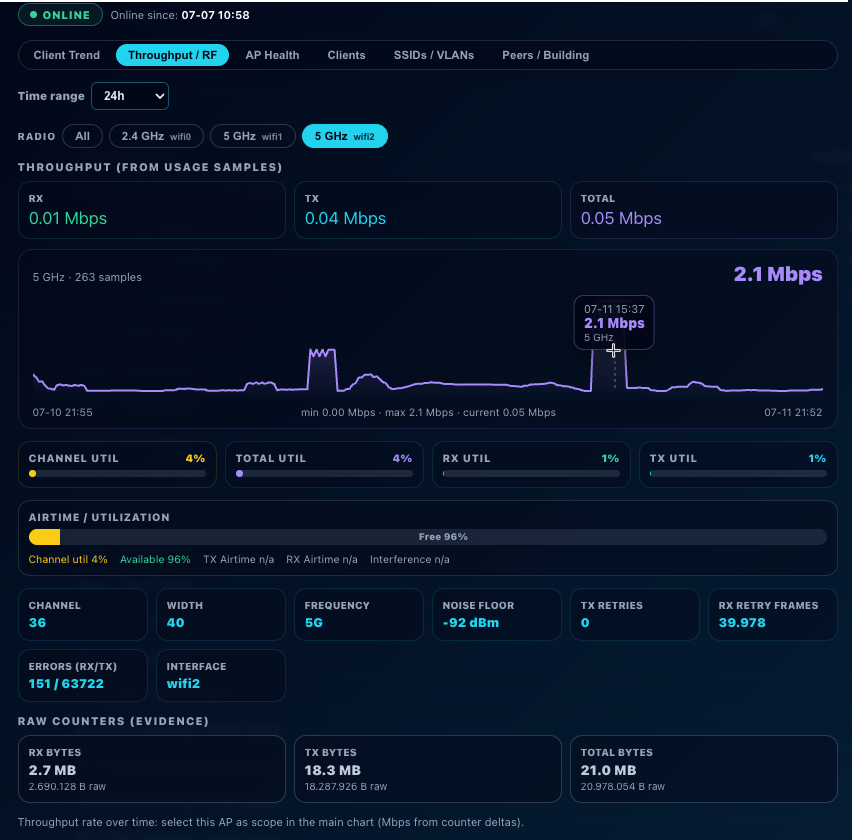
Task: Switch to the Client Trend tab
Action: coord(66,55)
